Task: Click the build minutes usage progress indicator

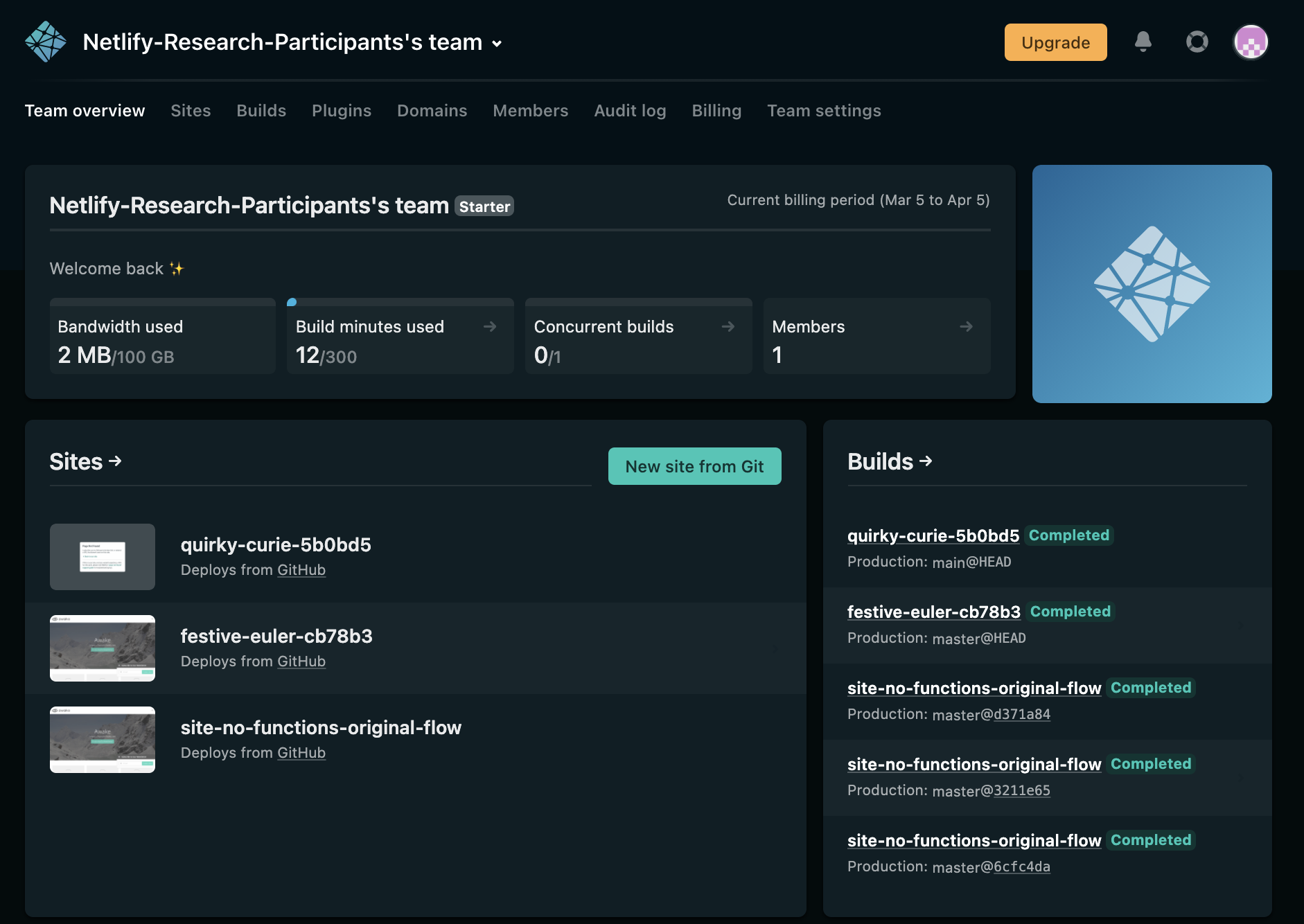Action: [292, 301]
